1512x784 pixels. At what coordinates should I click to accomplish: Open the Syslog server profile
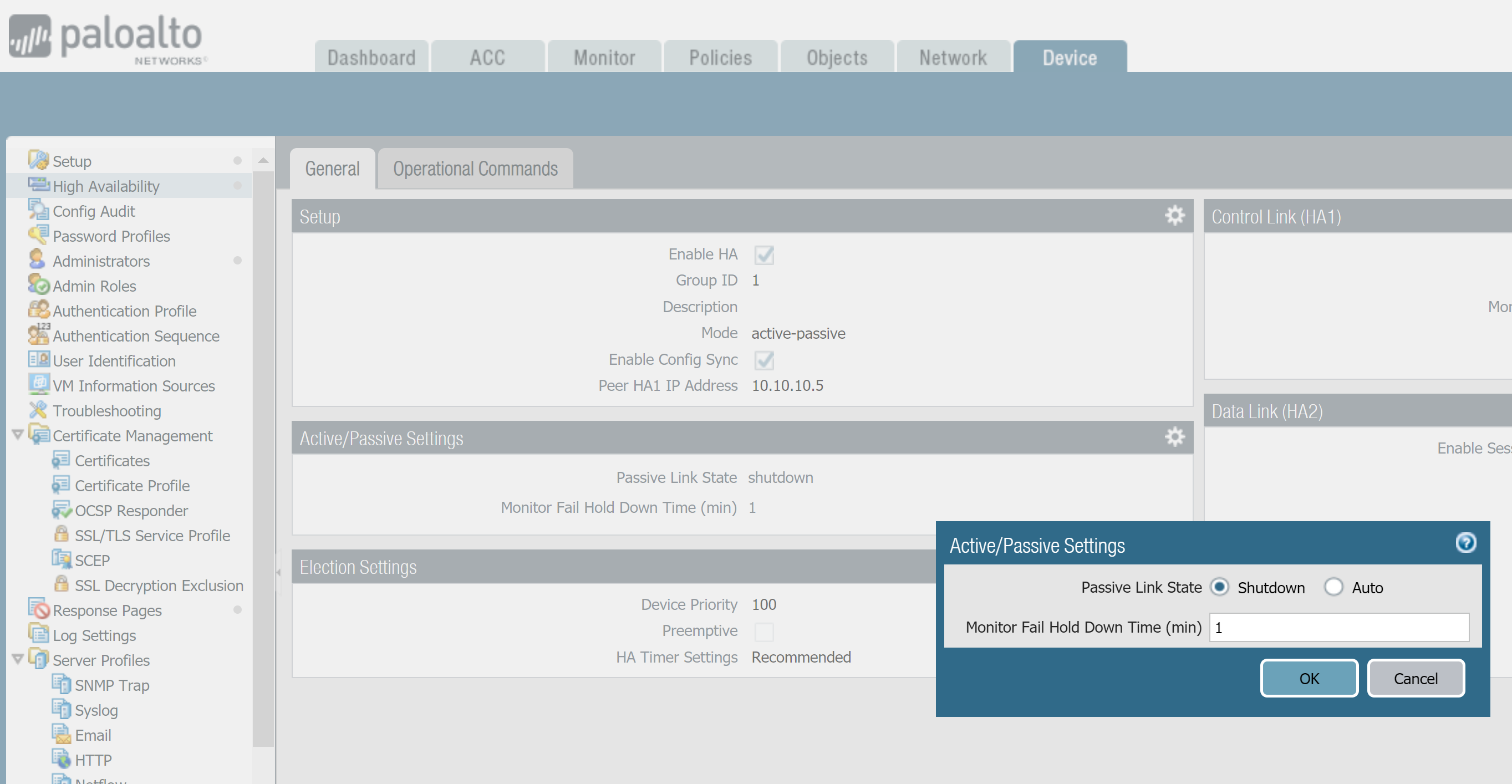point(96,710)
